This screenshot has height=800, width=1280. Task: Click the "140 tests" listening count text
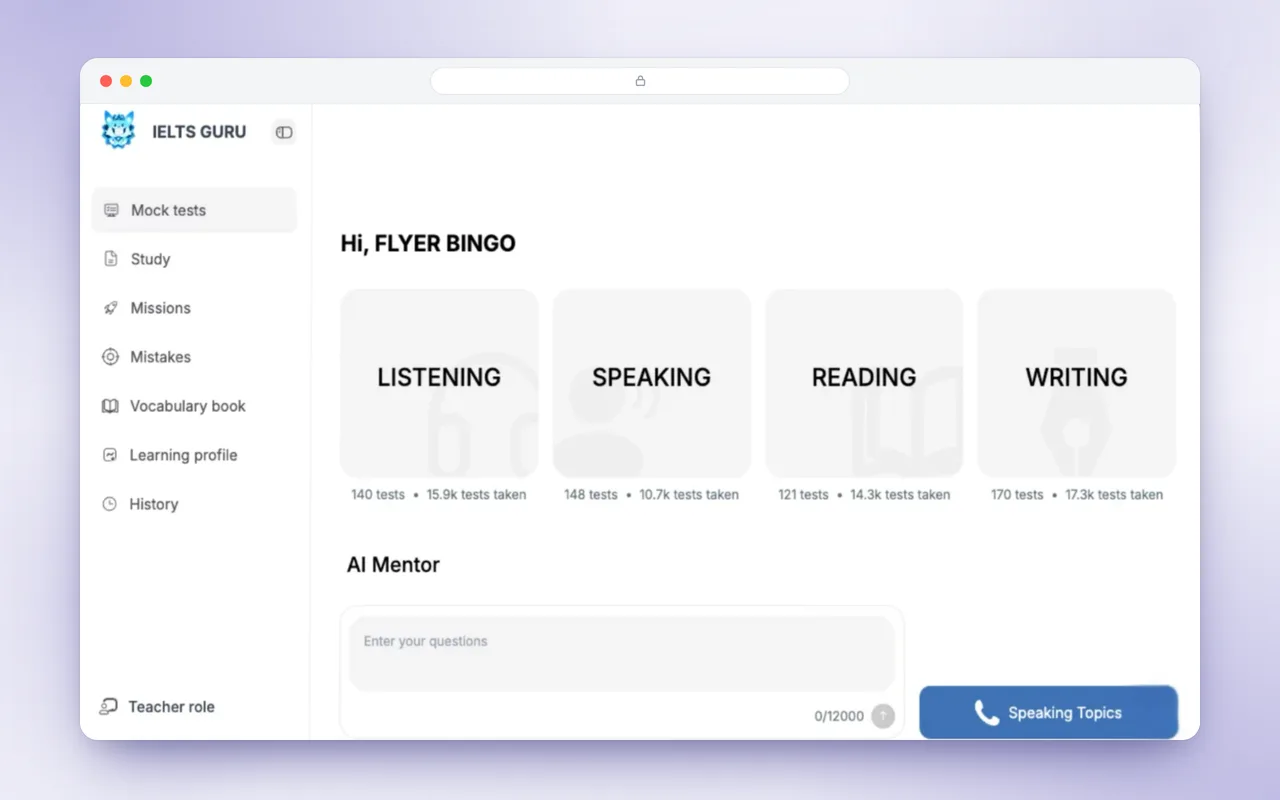tap(378, 495)
